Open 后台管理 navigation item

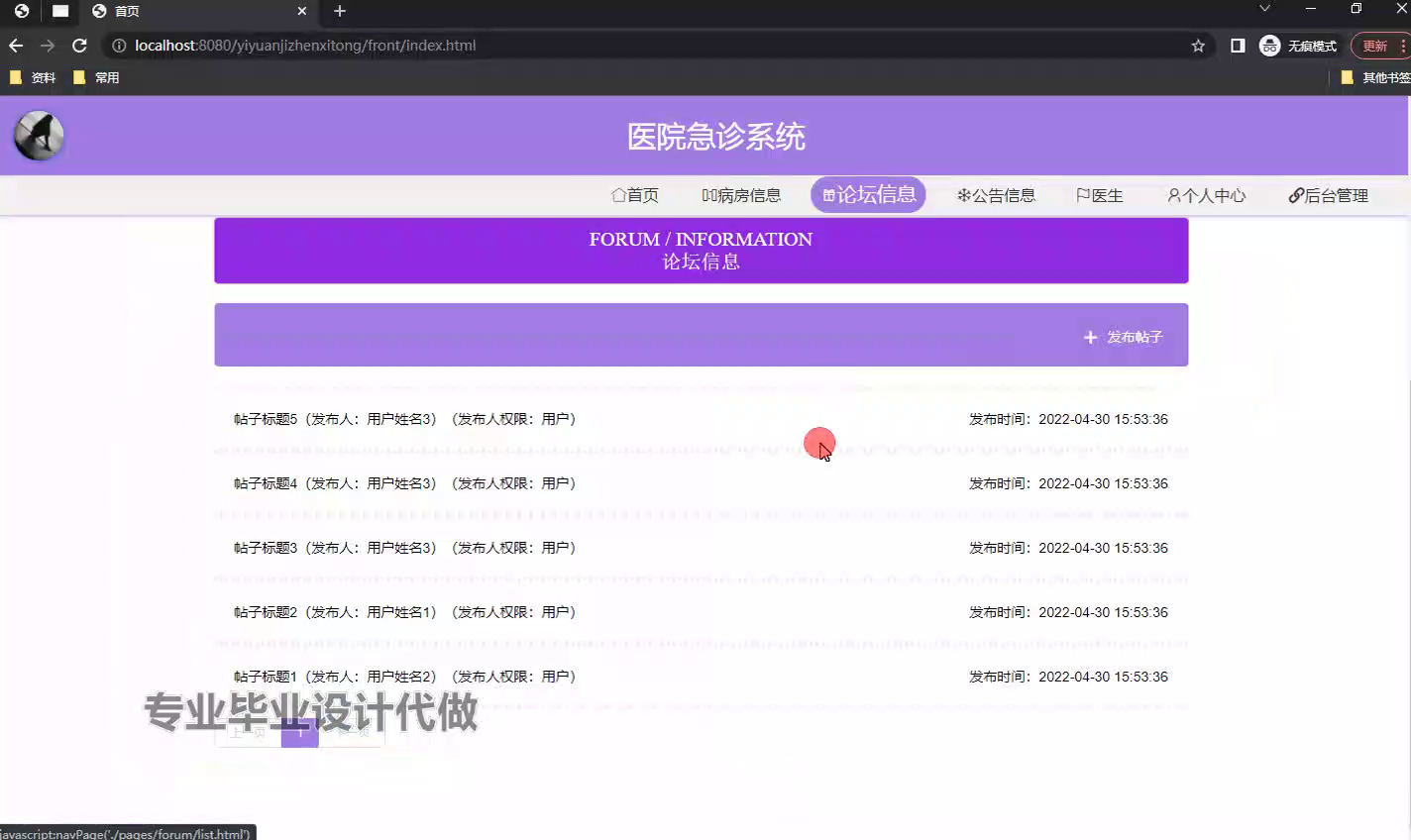(x=1328, y=195)
